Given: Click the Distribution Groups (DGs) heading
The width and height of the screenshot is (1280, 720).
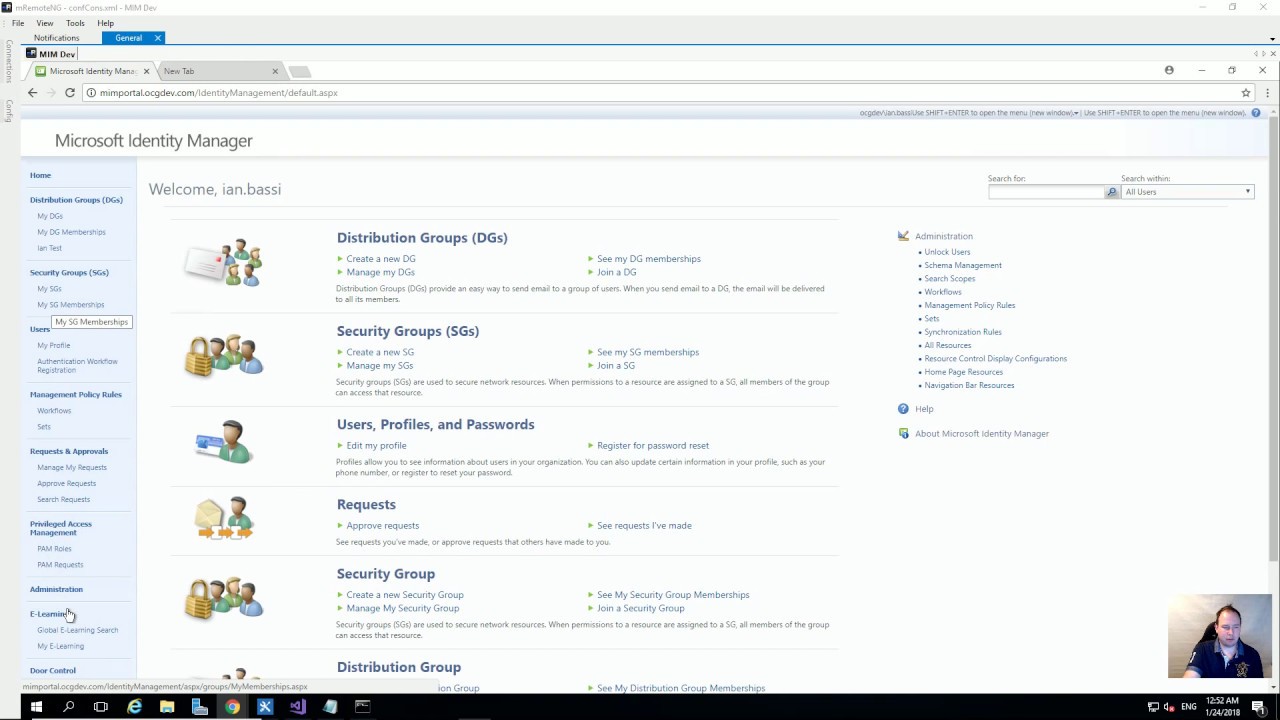Looking at the screenshot, I should pyautogui.click(x=422, y=238).
